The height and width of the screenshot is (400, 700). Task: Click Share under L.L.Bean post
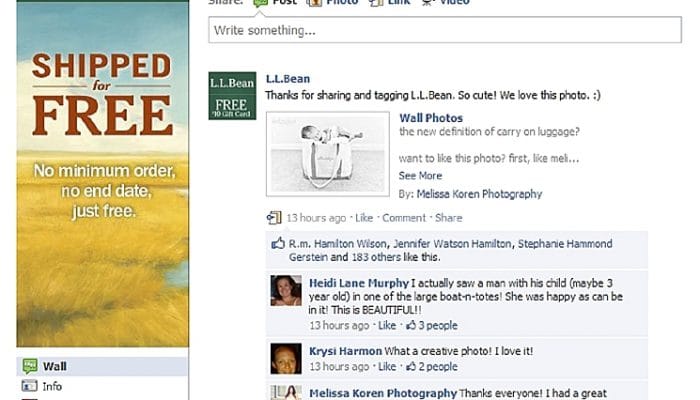[449, 218]
